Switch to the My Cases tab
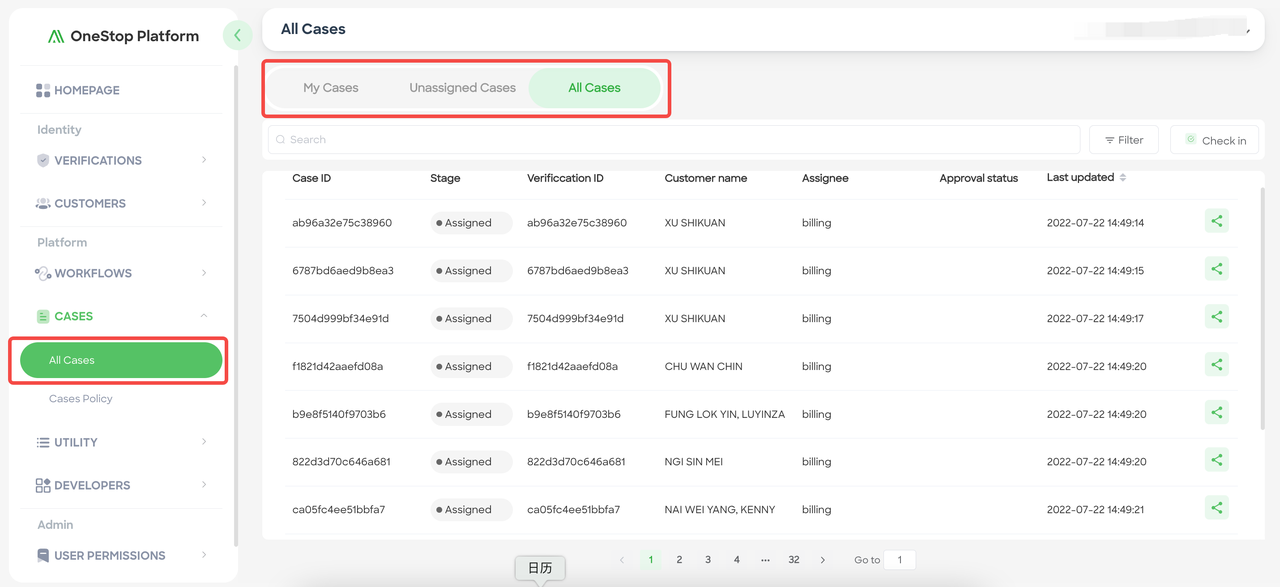This screenshot has width=1280, height=587. 331,87
